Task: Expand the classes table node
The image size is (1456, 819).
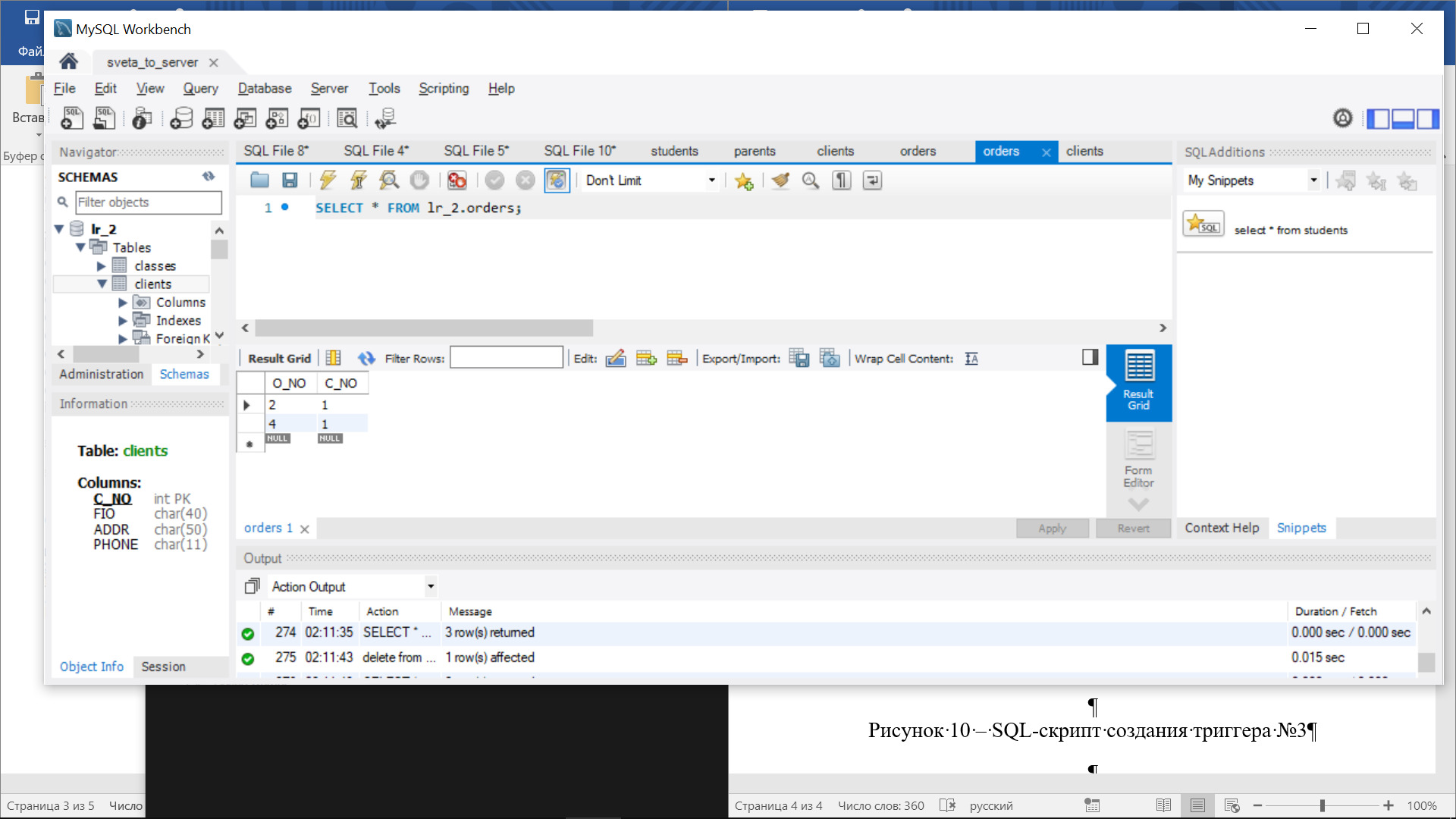Action: [x=101, y=266]
